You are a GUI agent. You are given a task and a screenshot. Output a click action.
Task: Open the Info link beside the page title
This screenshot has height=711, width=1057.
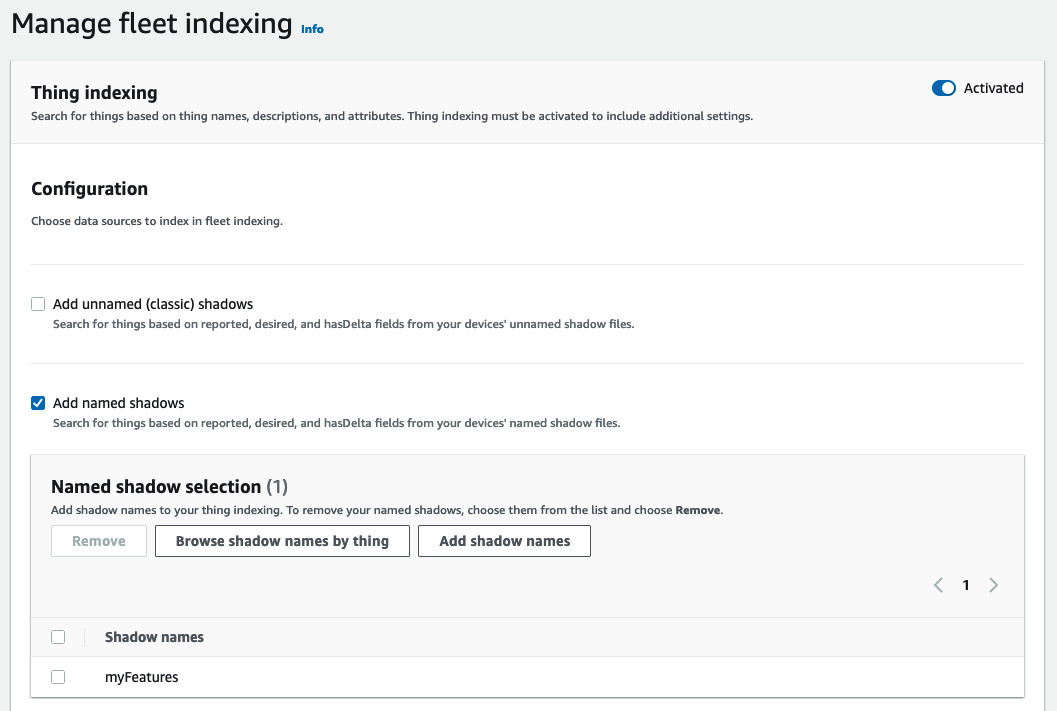pyautogui.click(x=312, y=29)
